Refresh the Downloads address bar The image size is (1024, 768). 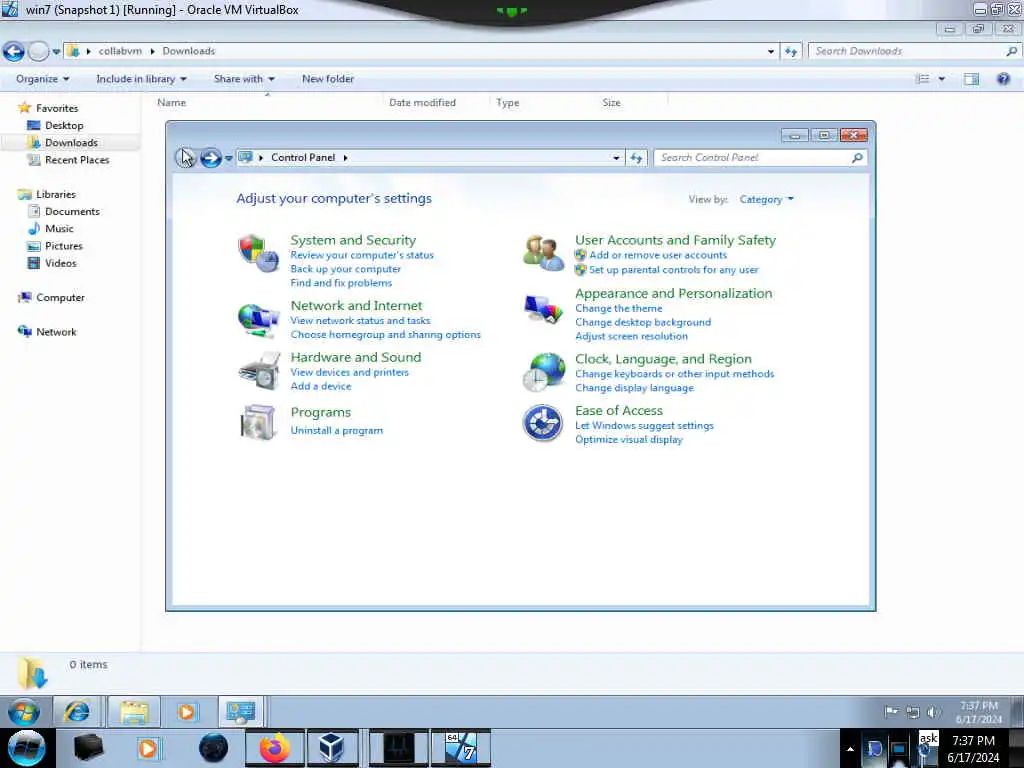(791, 51)
